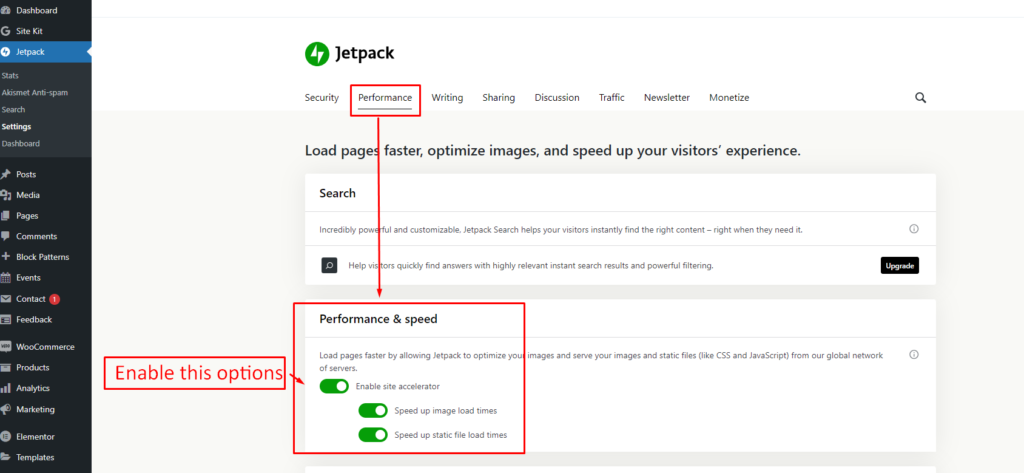Click the Media library icon

[5, 195]
